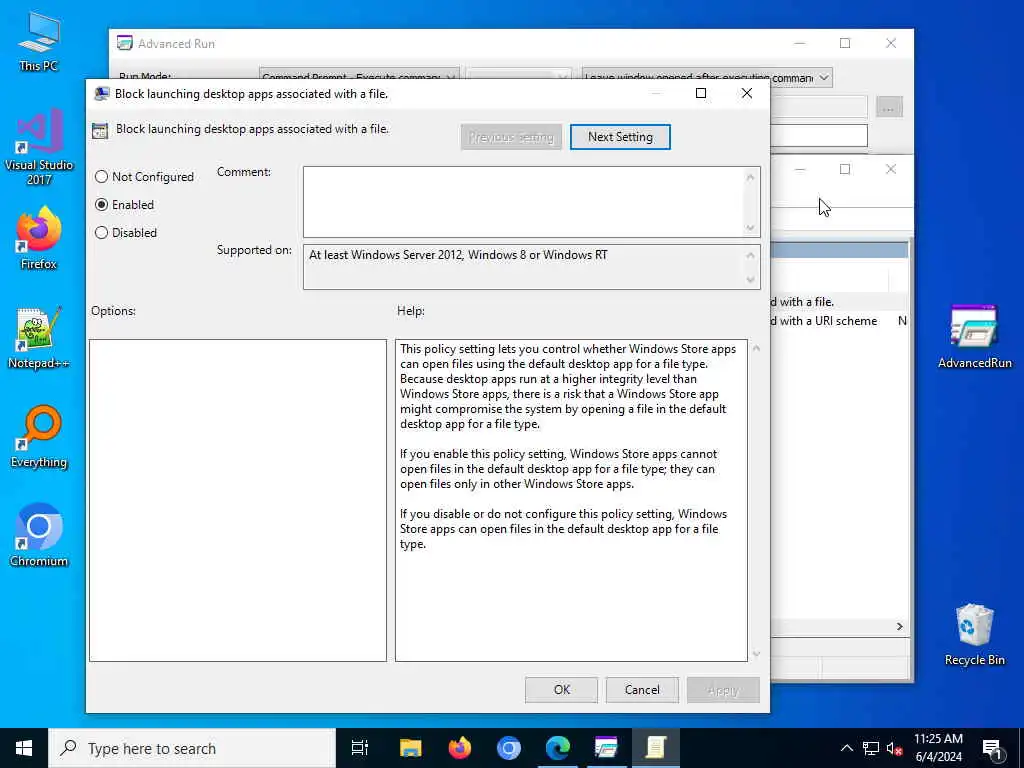
Task: Open the network status tray icon
Action: [x=871, y=748]
